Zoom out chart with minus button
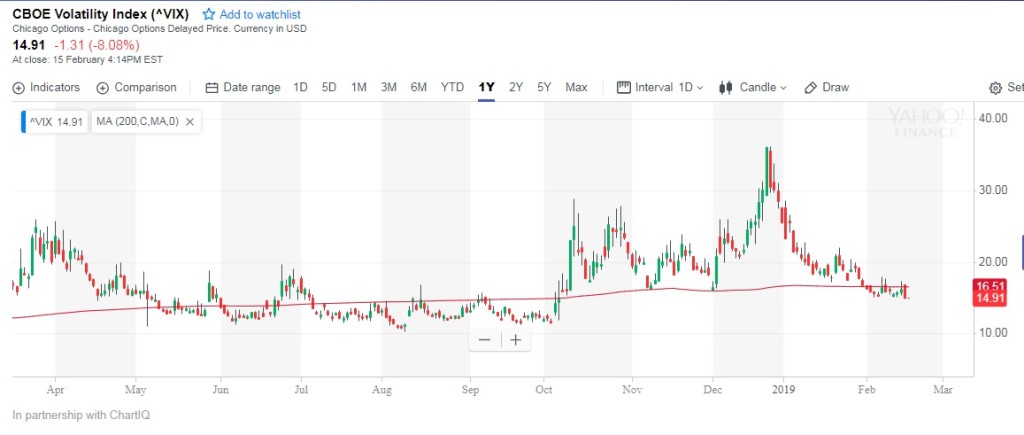Viewport: 1024px width, 435px height. click(x=485, y=340)
